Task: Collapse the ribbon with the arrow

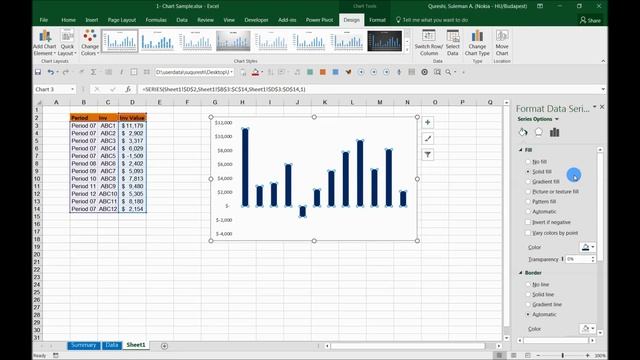Action: click(603, 61)
